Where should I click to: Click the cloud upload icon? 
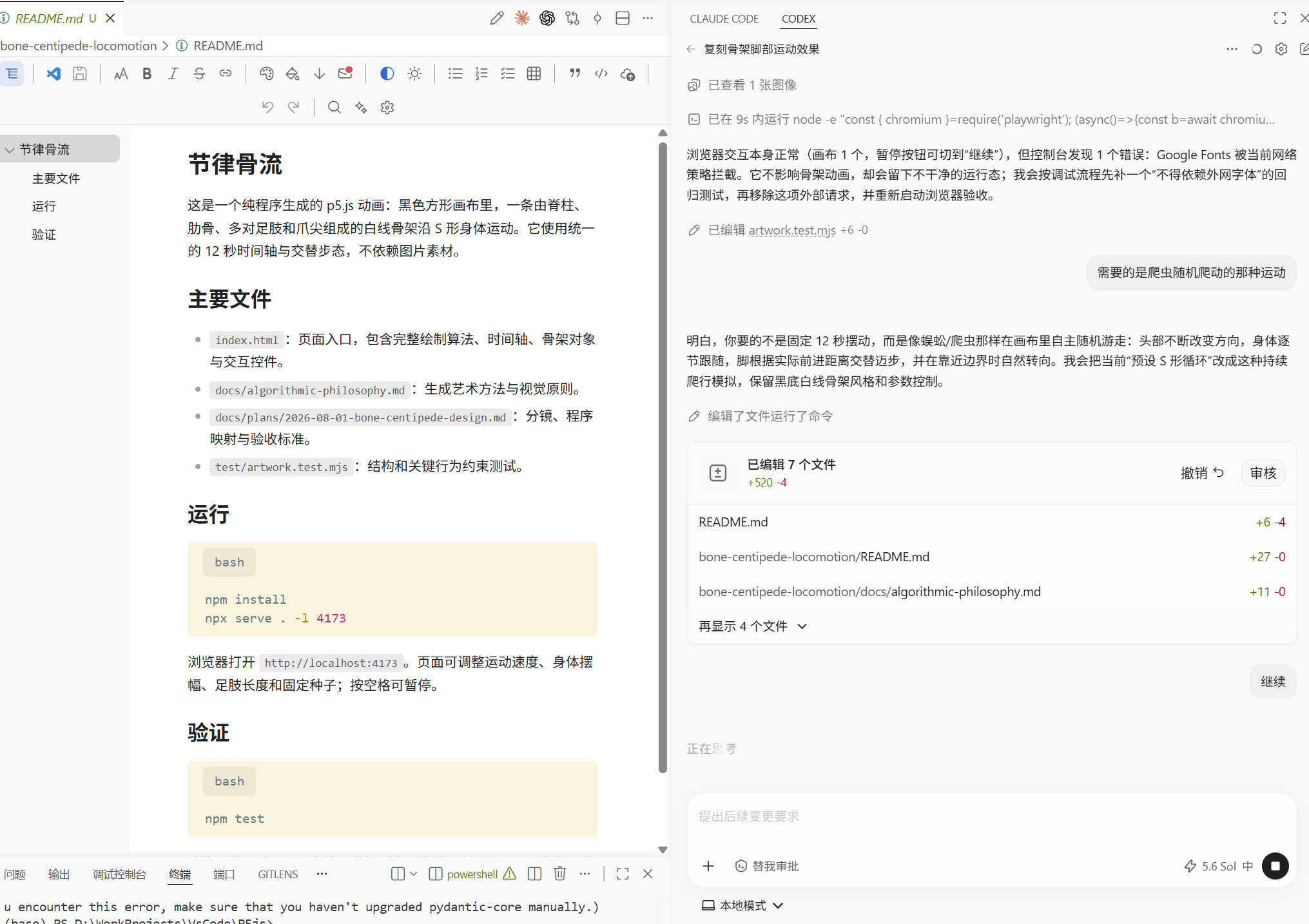click(628, 74)
